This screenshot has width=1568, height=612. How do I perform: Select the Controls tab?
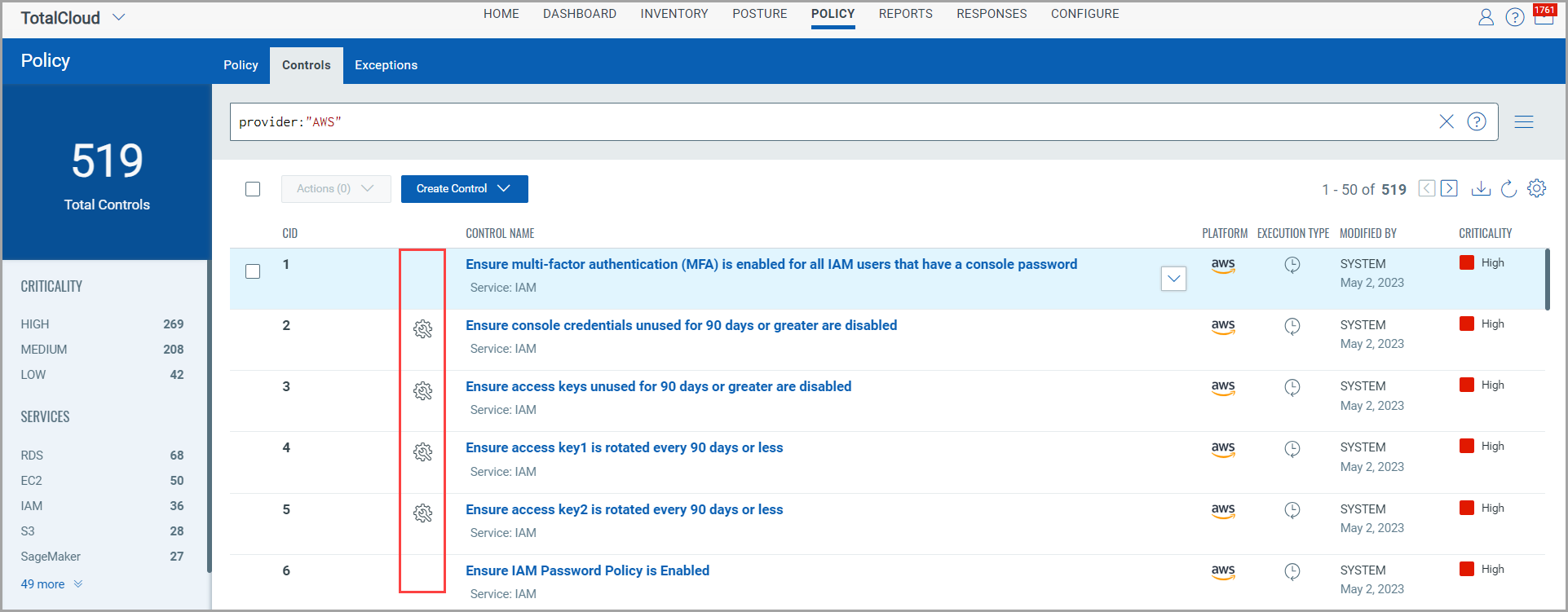pyautogui.click(x=307, y=65)
